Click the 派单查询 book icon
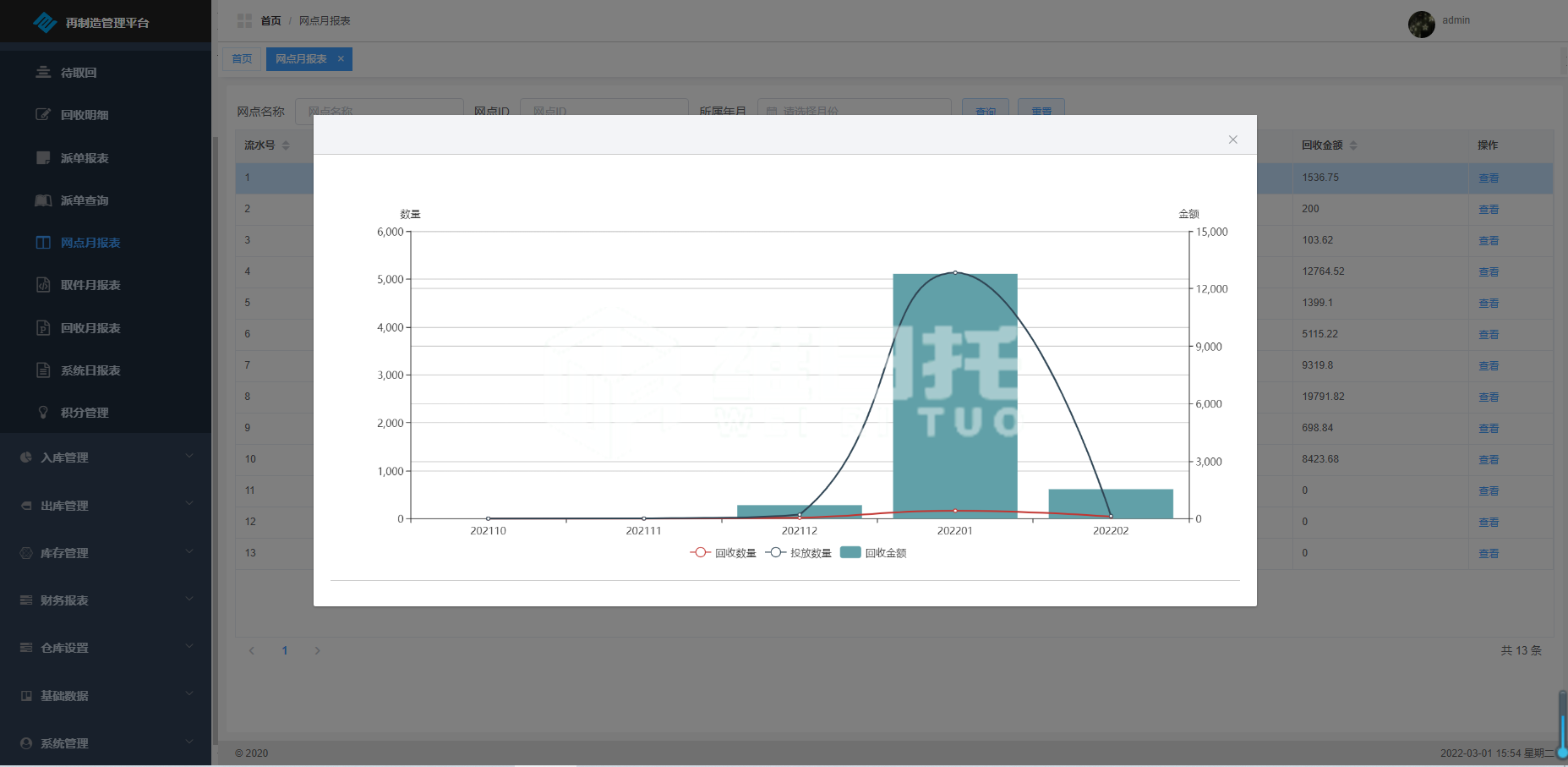 pos(43,200)
